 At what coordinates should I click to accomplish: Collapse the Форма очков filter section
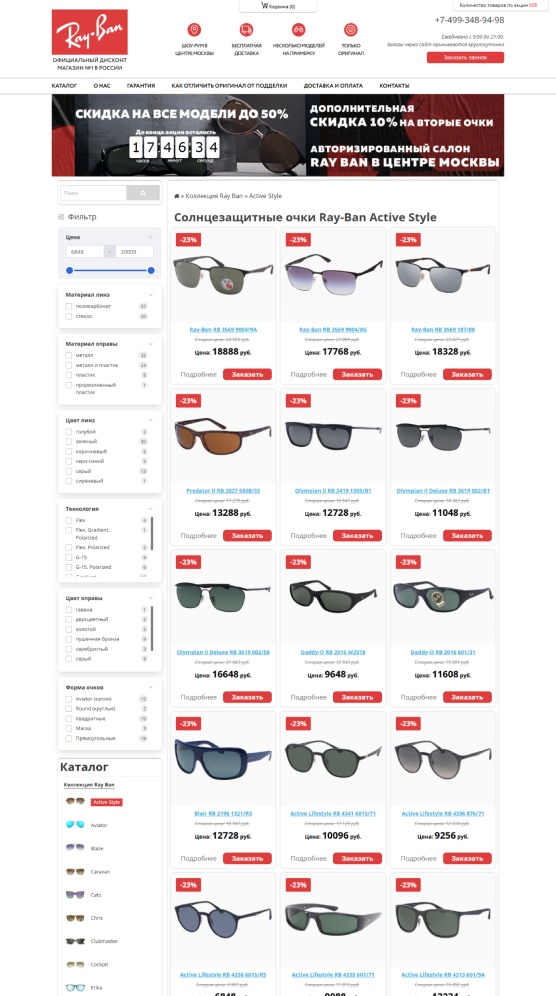[x=151, y=687]
